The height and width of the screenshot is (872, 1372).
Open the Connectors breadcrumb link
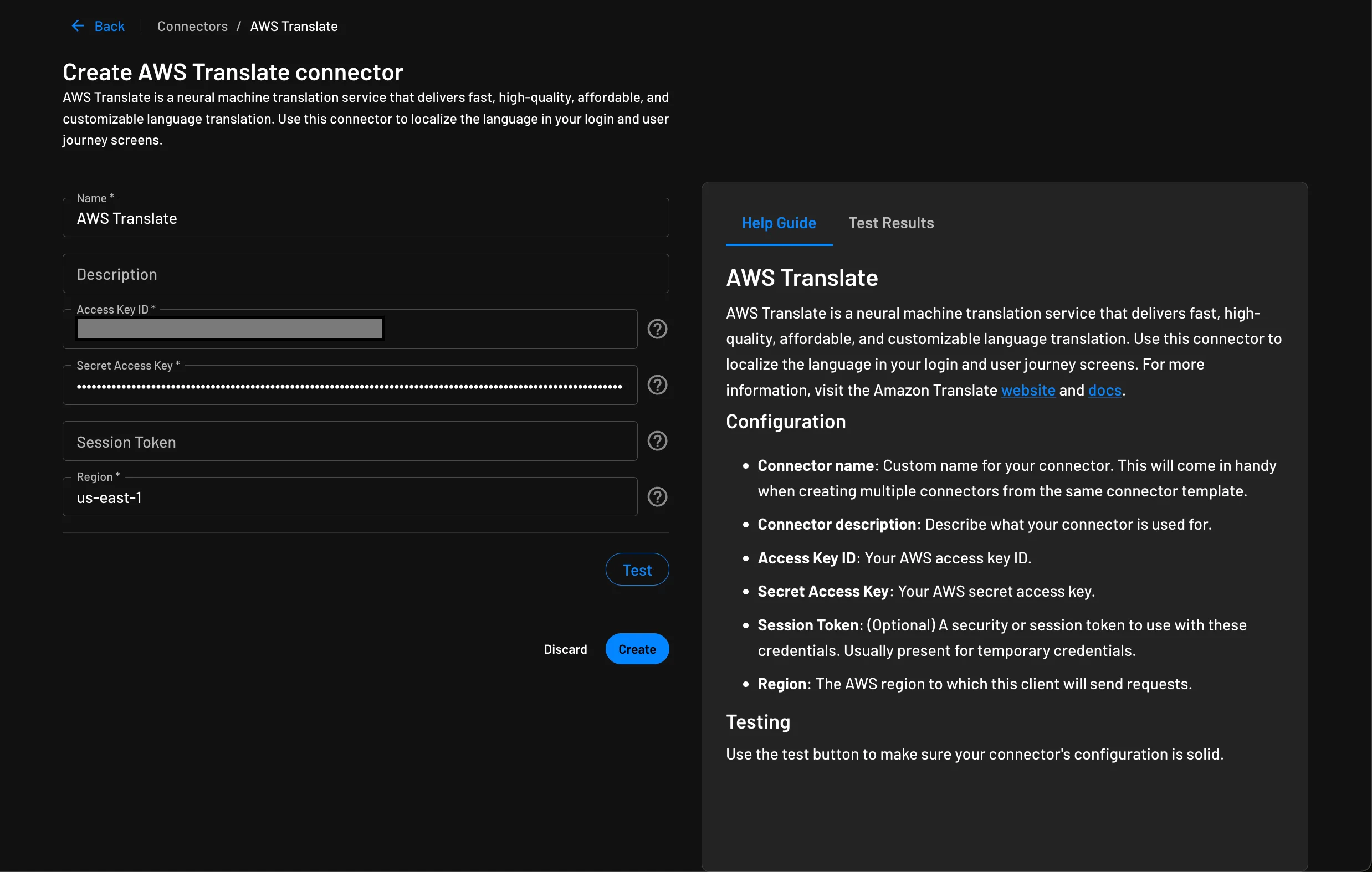[x=192, y=25]
